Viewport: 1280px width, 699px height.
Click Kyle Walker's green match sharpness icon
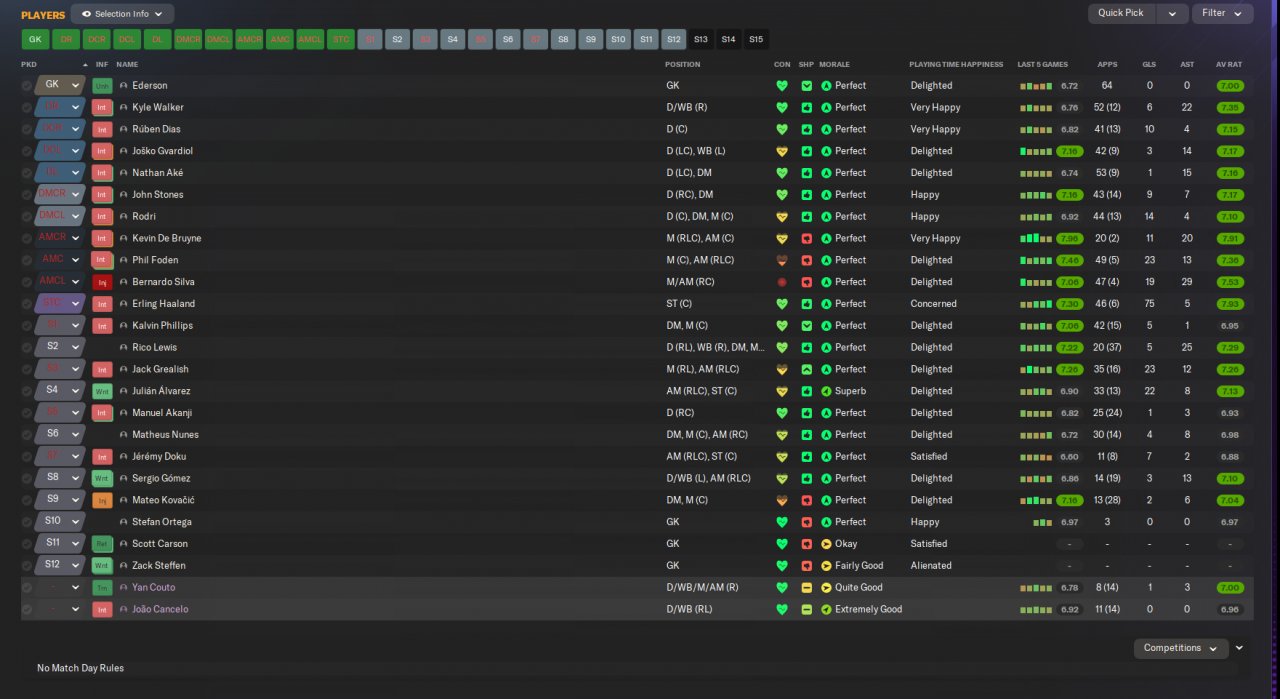806,107
